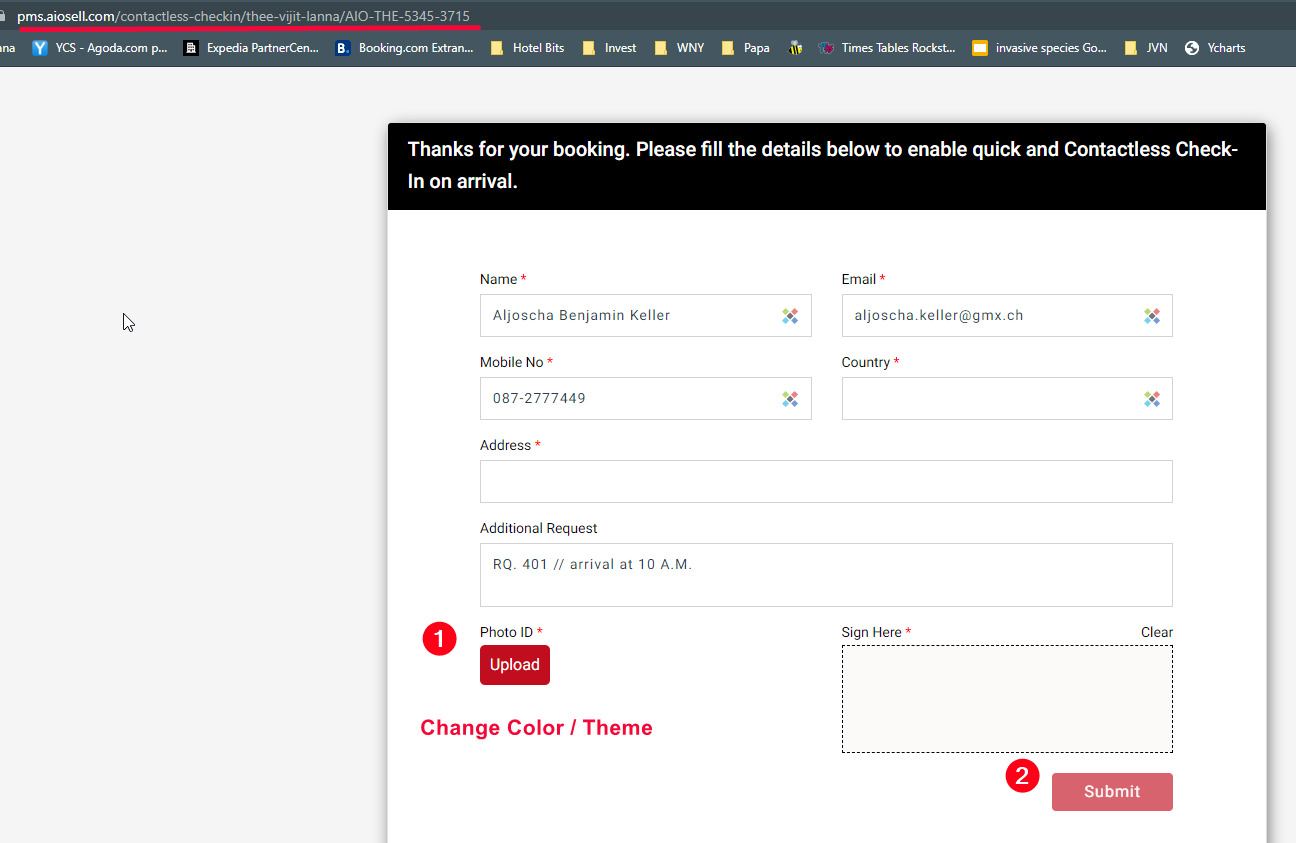The height and width of the screenshot is (843, 1296).
Task: Click the autofill icon in Name field
Action: (x=790, y=316)
